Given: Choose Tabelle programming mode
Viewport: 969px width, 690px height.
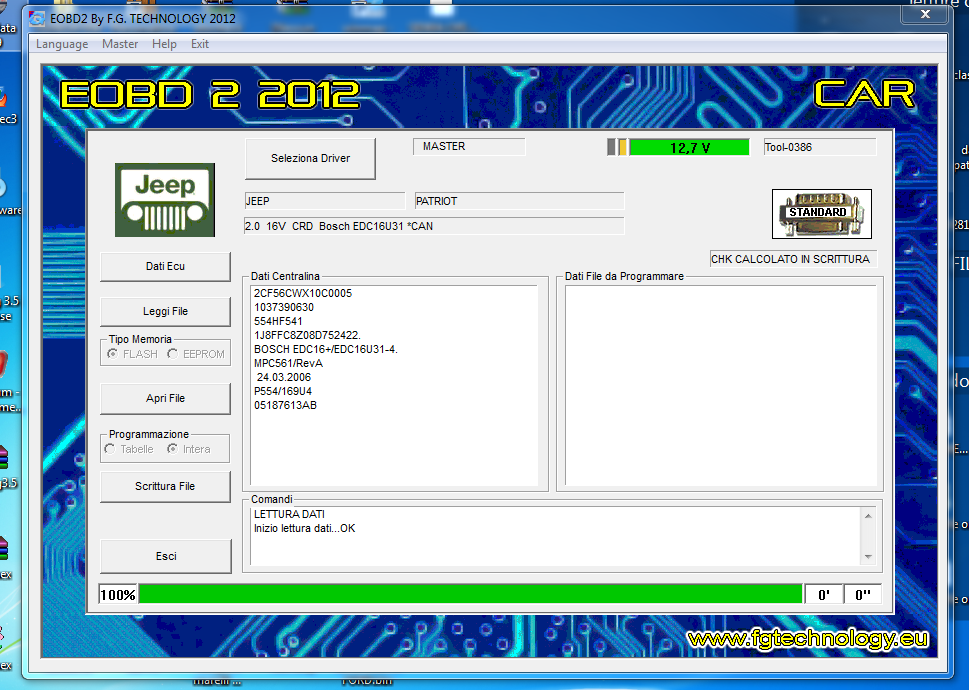Looking at the screenshot, I should point(110,449).
